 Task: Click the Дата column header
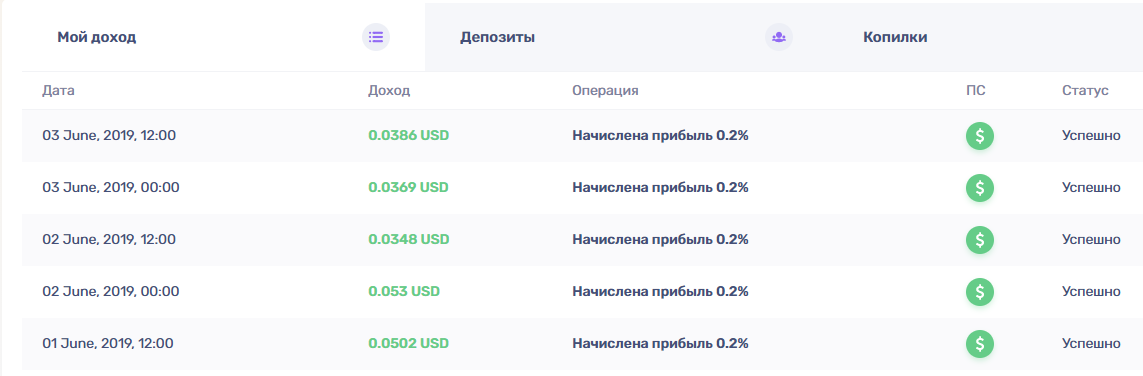pyautogui.click(x=58, y=91)
